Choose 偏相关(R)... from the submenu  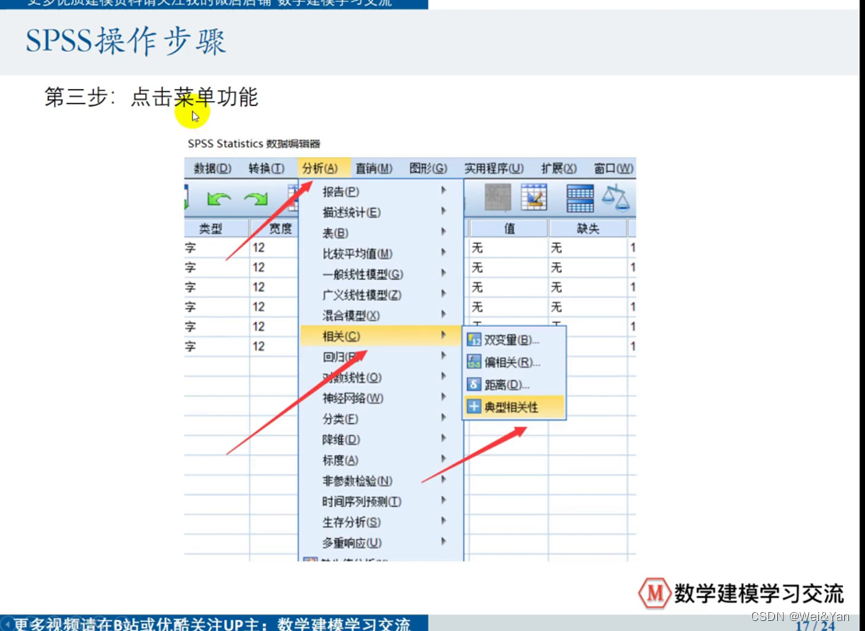(514, 362)
